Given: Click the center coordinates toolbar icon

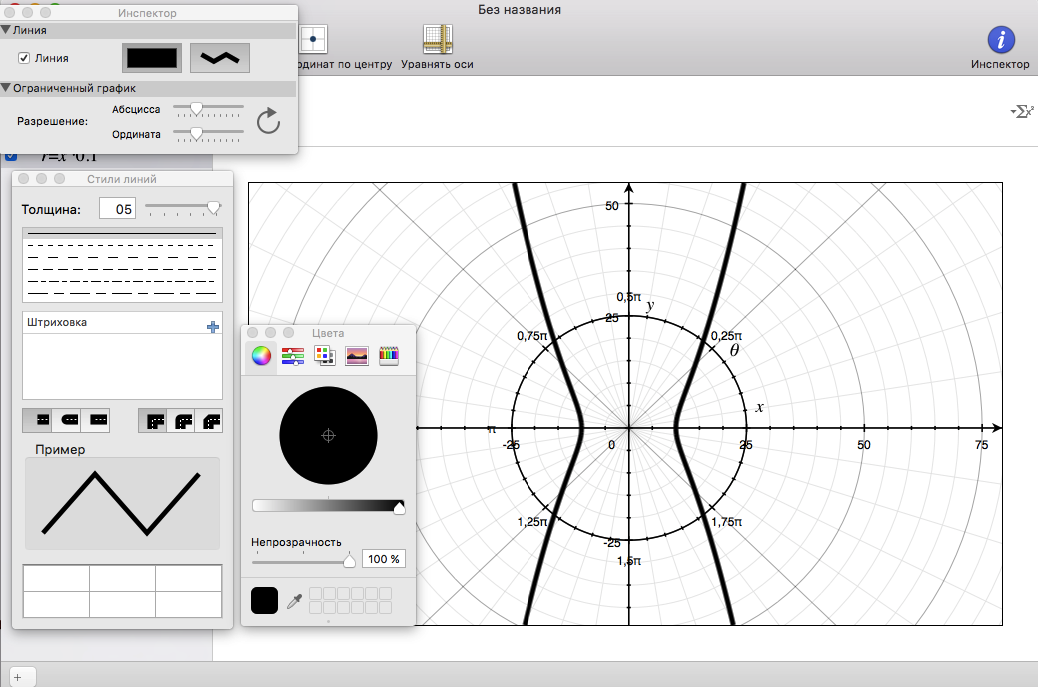Looking at the screenshot, I should (x=312, y=40).
